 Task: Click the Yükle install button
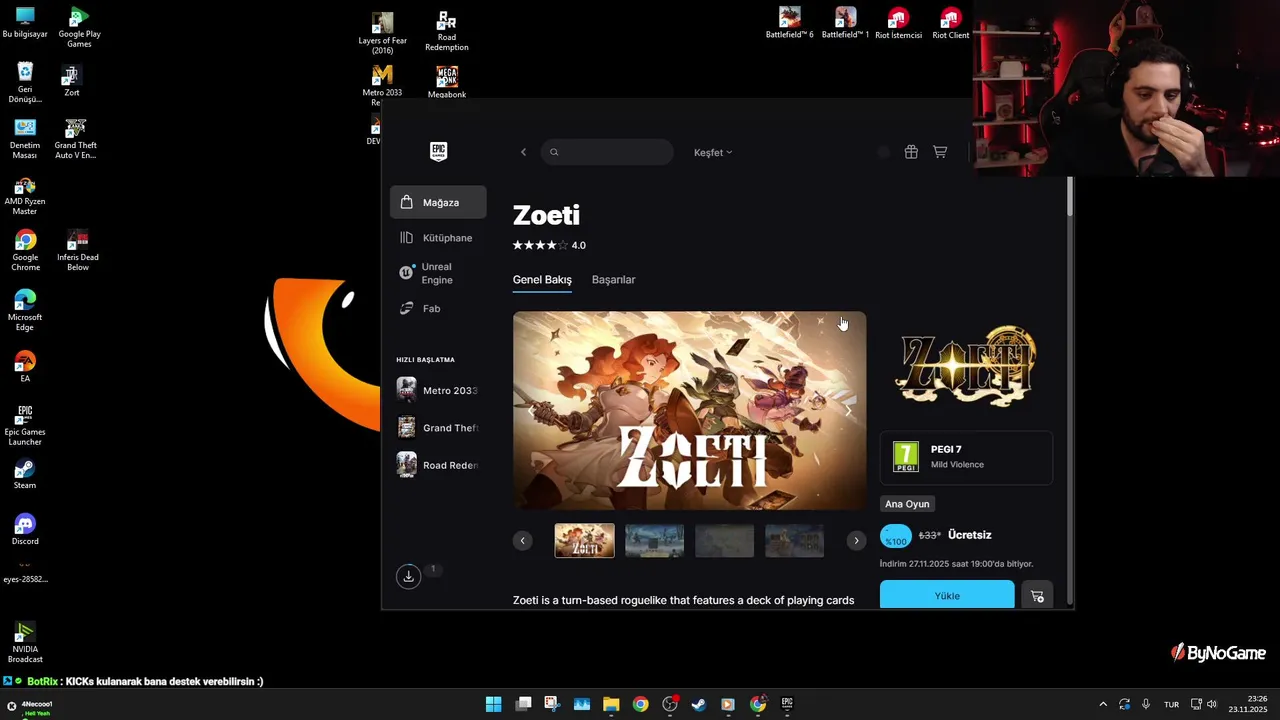pos(947,595)
